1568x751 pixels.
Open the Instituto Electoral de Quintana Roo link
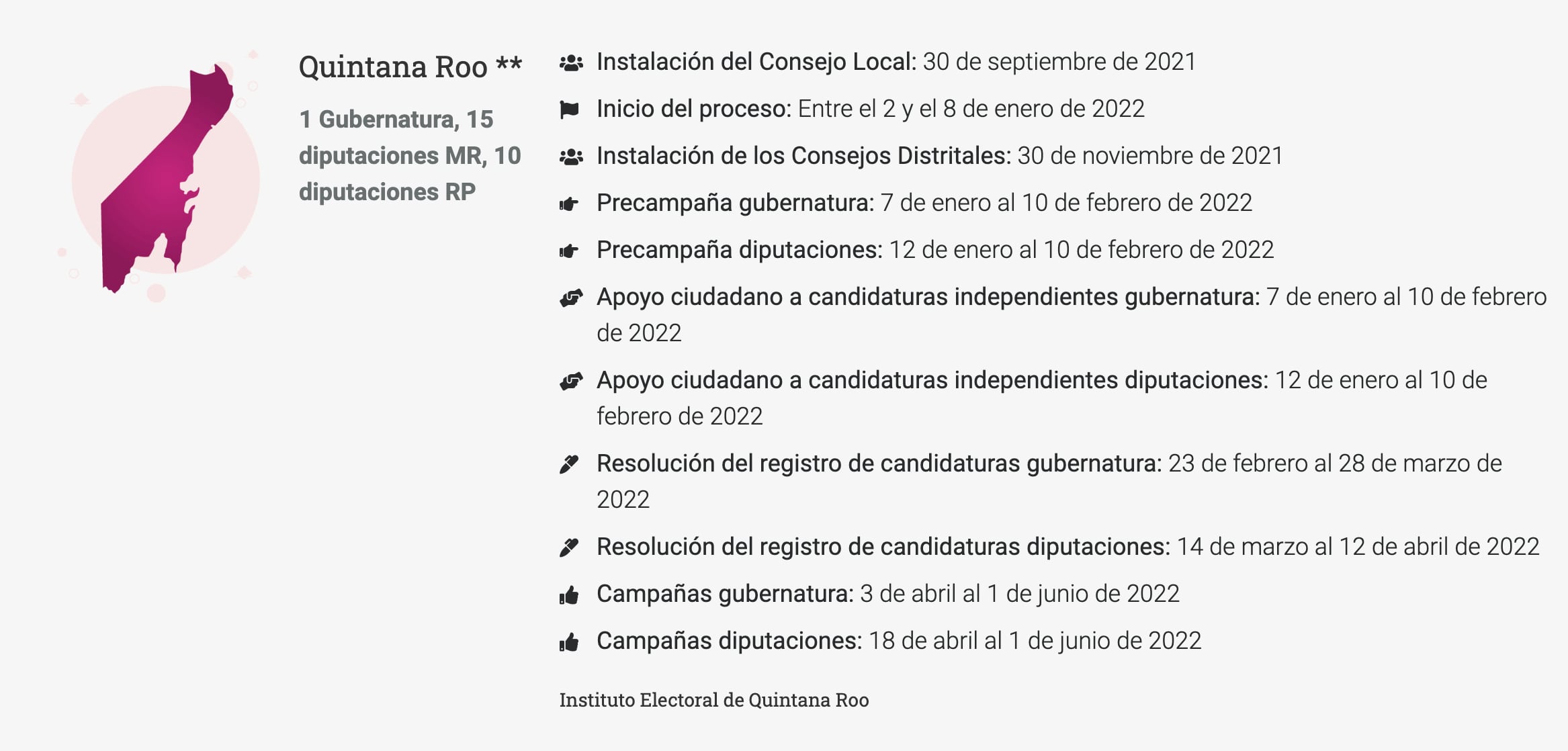(x=713, y=700)
